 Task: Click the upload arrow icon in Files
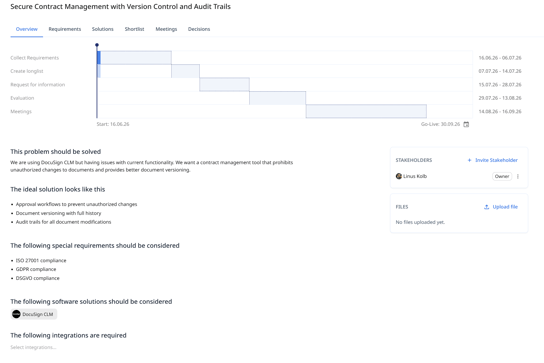(x=486, y=207)
